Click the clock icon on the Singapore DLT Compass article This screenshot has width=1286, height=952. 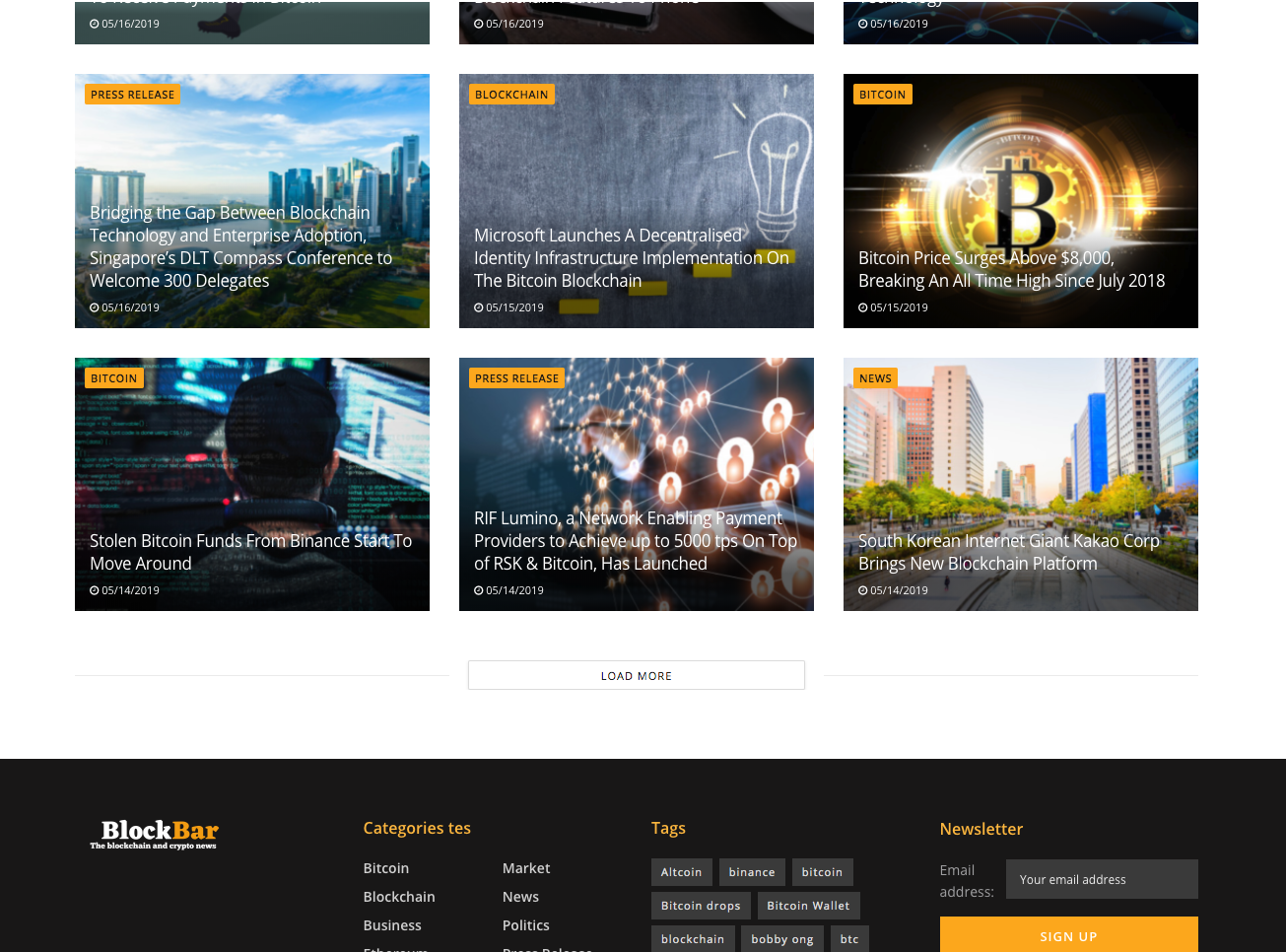[x=95, y=307]
